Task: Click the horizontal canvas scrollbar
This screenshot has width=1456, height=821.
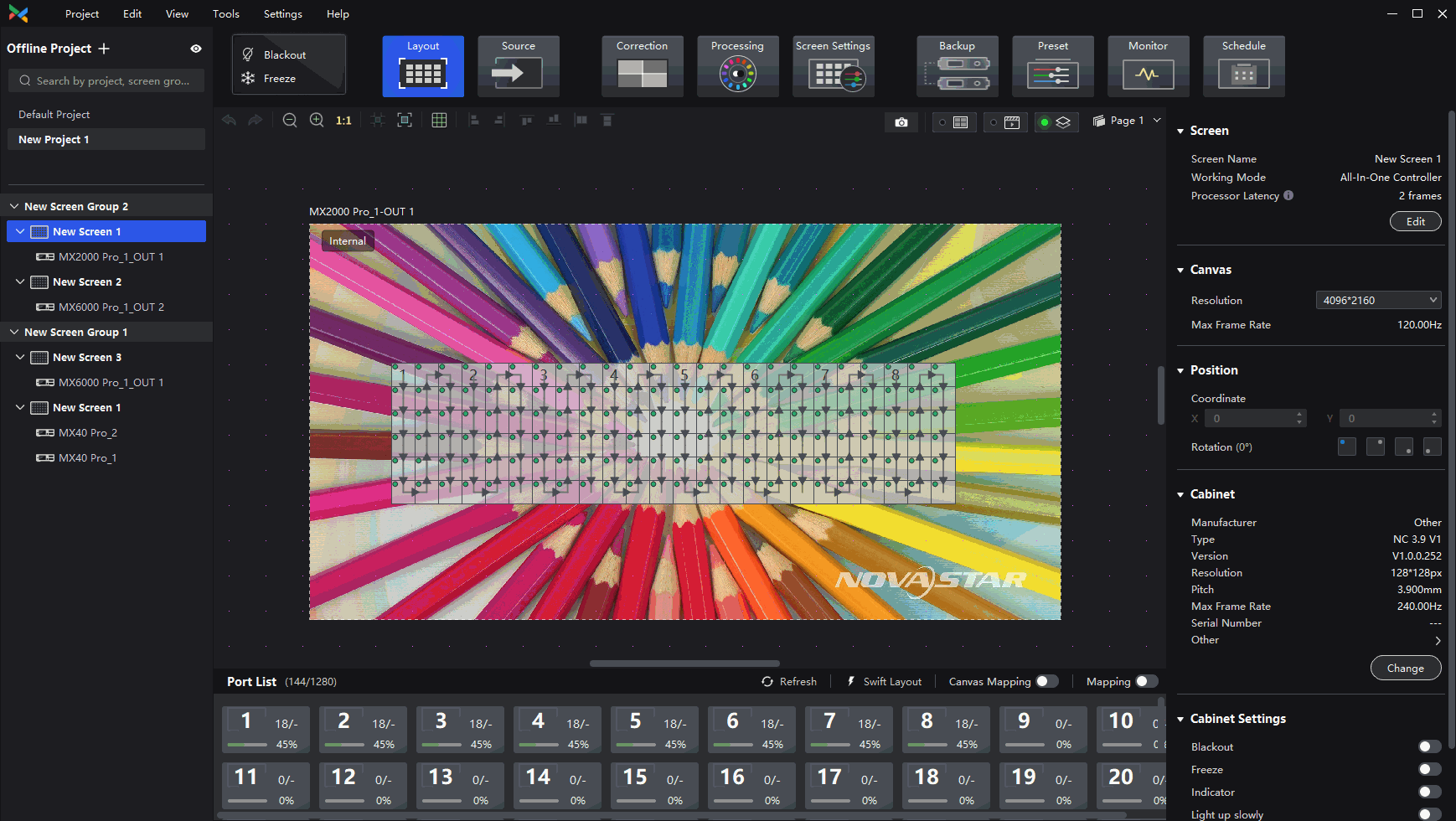Action: point(684,664)
